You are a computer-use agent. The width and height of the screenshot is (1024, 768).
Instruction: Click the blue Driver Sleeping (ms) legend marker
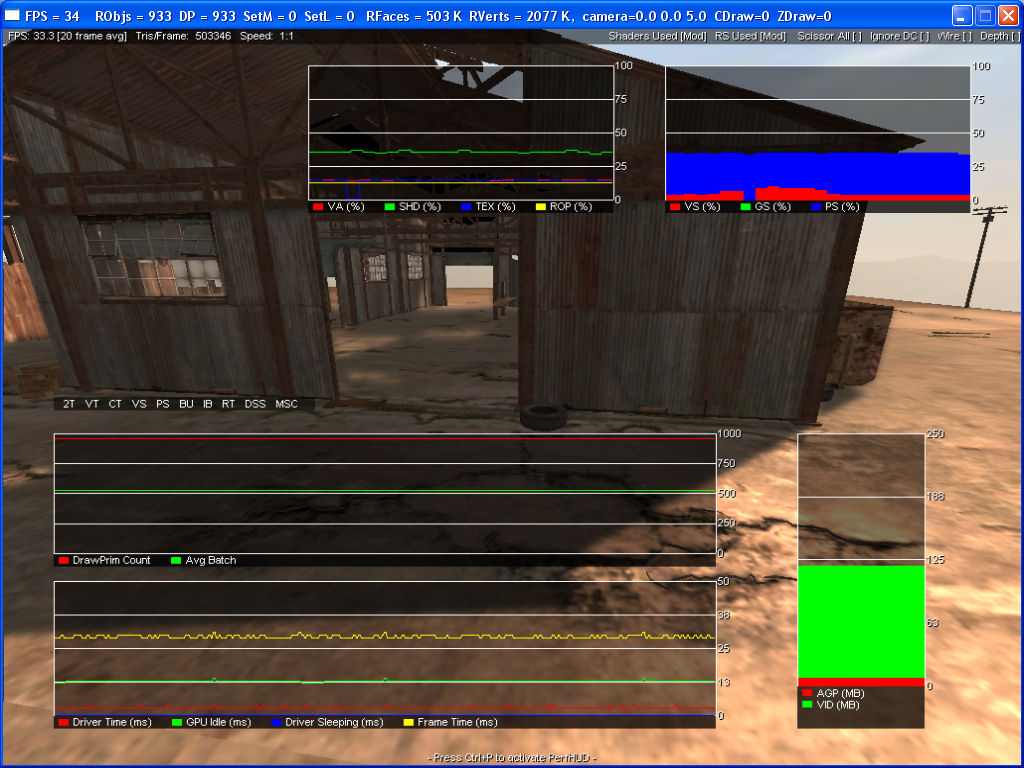[x=275, y=722]
